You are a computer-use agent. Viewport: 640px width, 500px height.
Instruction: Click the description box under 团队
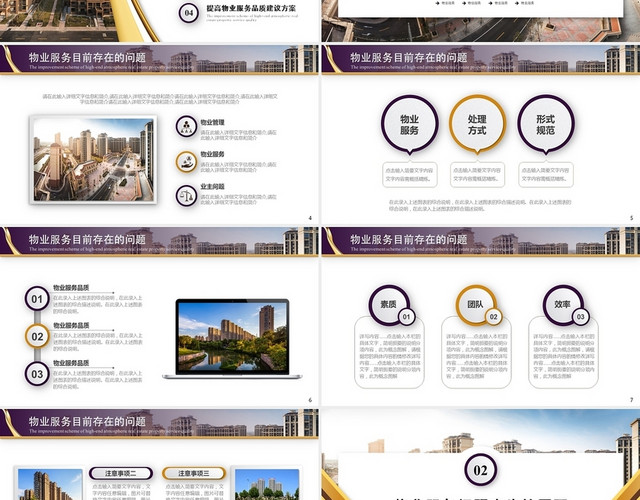pos(476,353)
